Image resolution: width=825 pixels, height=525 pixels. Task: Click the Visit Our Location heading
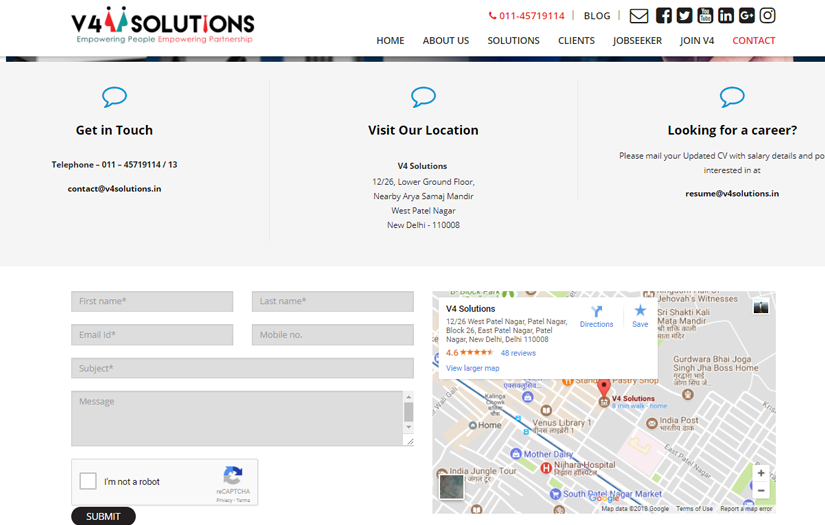tap(423, 130)
